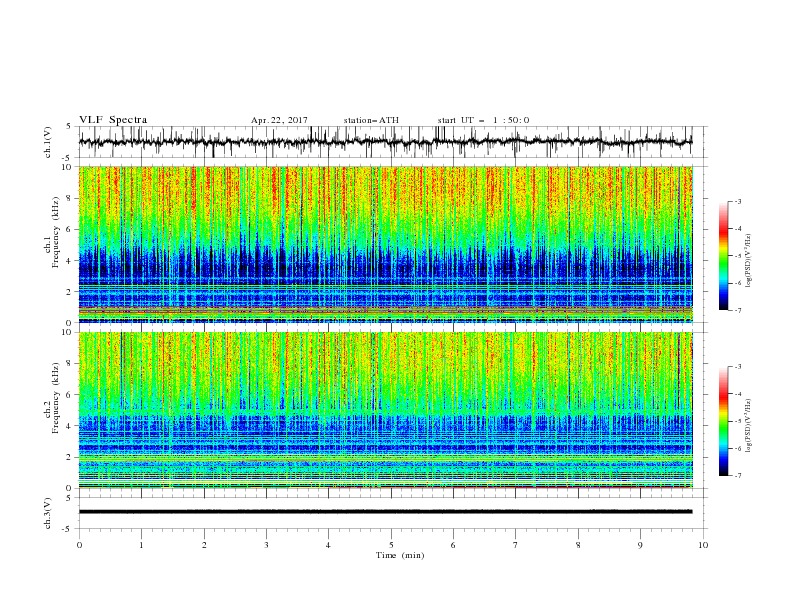Click the "2" kHz tick on the ch.1 frequency axis
The image size is (792, 612).
coord(70,292)
